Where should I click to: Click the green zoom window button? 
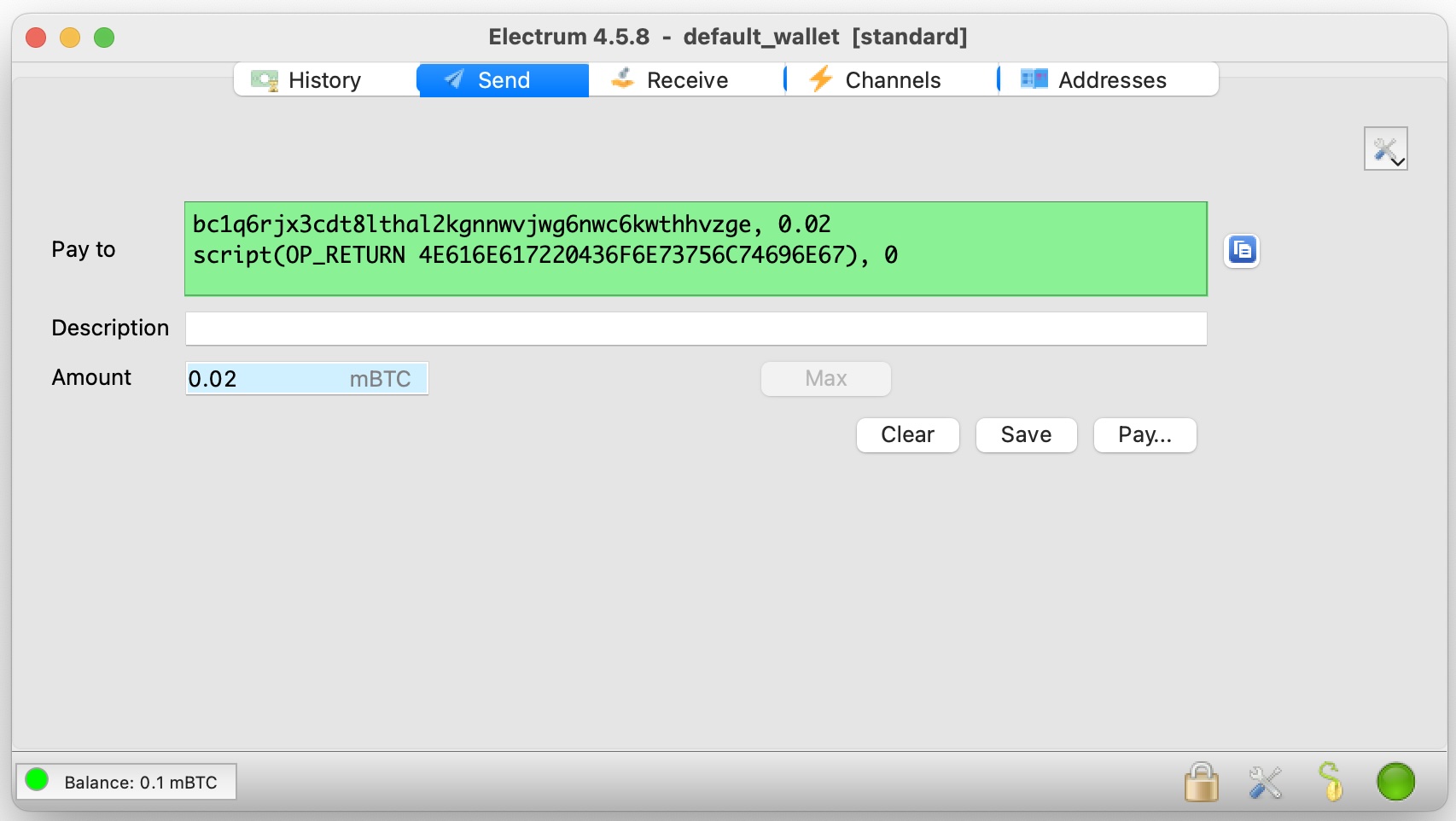tap(104, 38)
